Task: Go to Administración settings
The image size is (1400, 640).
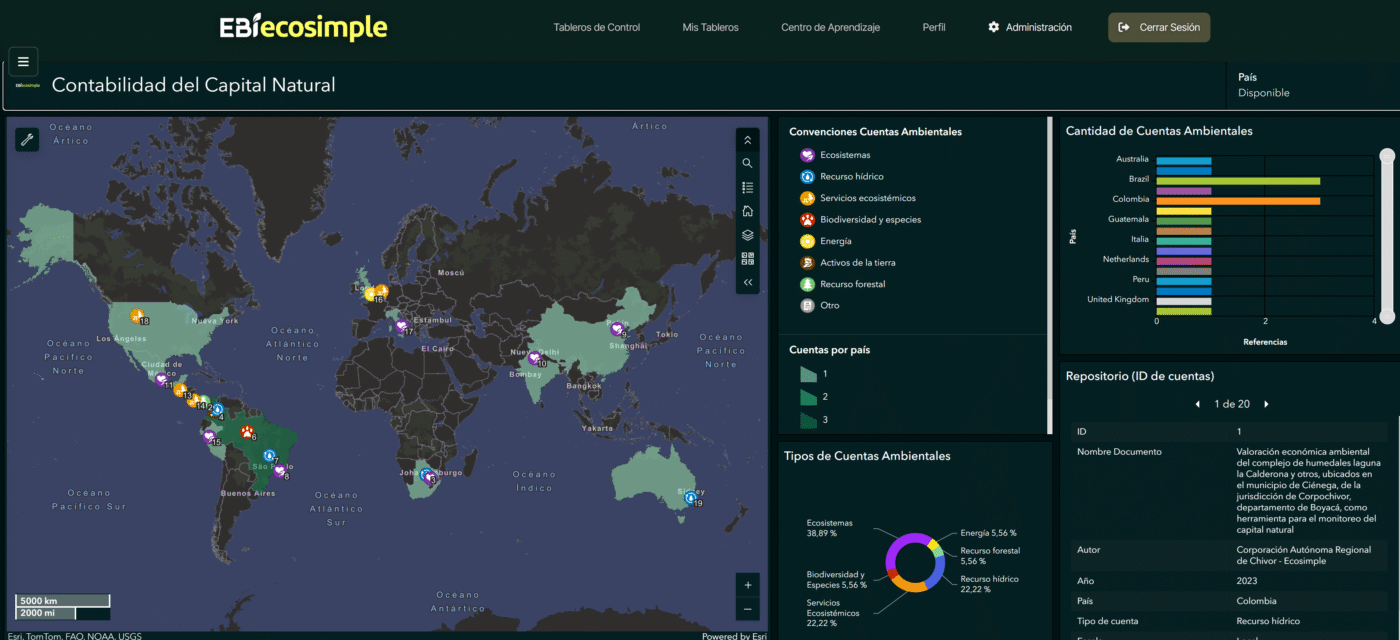Action: (x=1029, y=28)
